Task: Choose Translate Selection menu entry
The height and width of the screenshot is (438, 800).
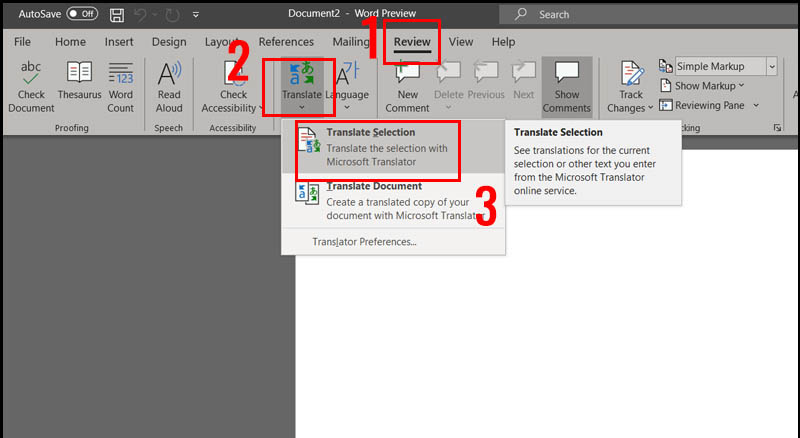Action: pos(378,147)
